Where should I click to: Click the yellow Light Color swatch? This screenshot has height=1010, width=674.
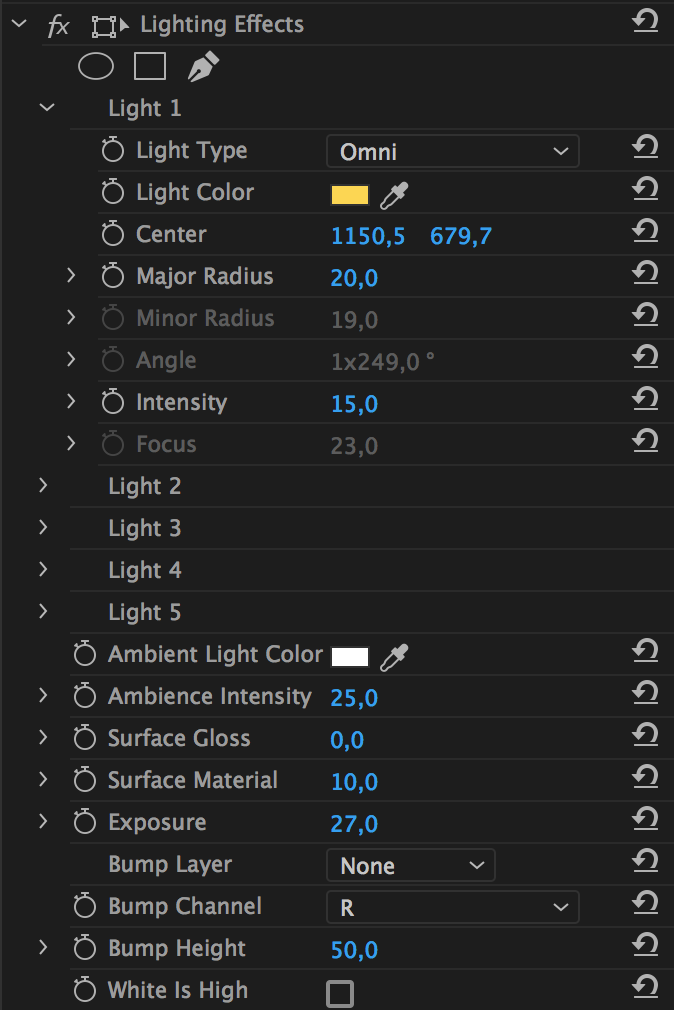coord(349,195)
